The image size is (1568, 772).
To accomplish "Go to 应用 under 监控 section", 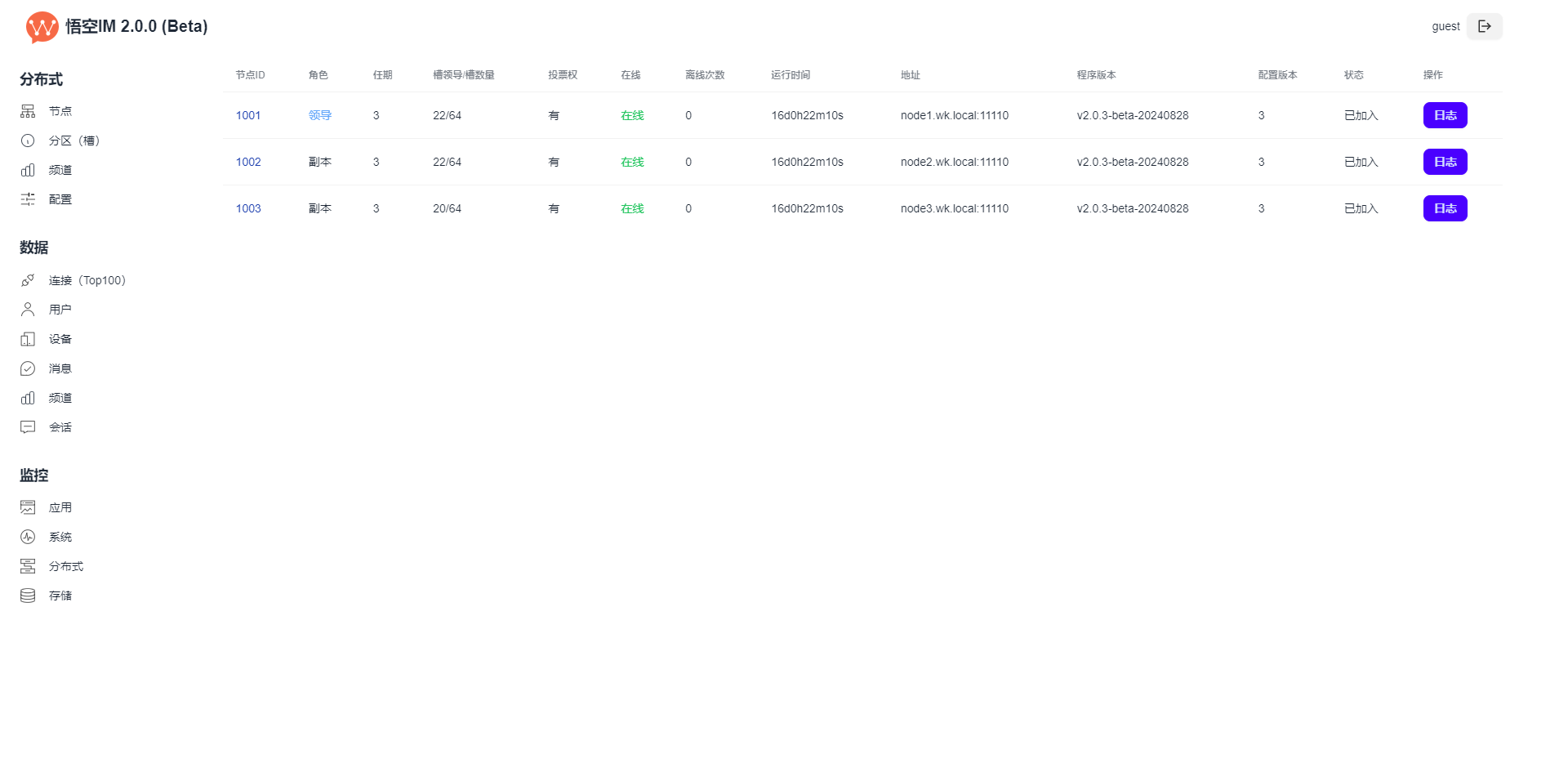I will (x=60, y=507).
